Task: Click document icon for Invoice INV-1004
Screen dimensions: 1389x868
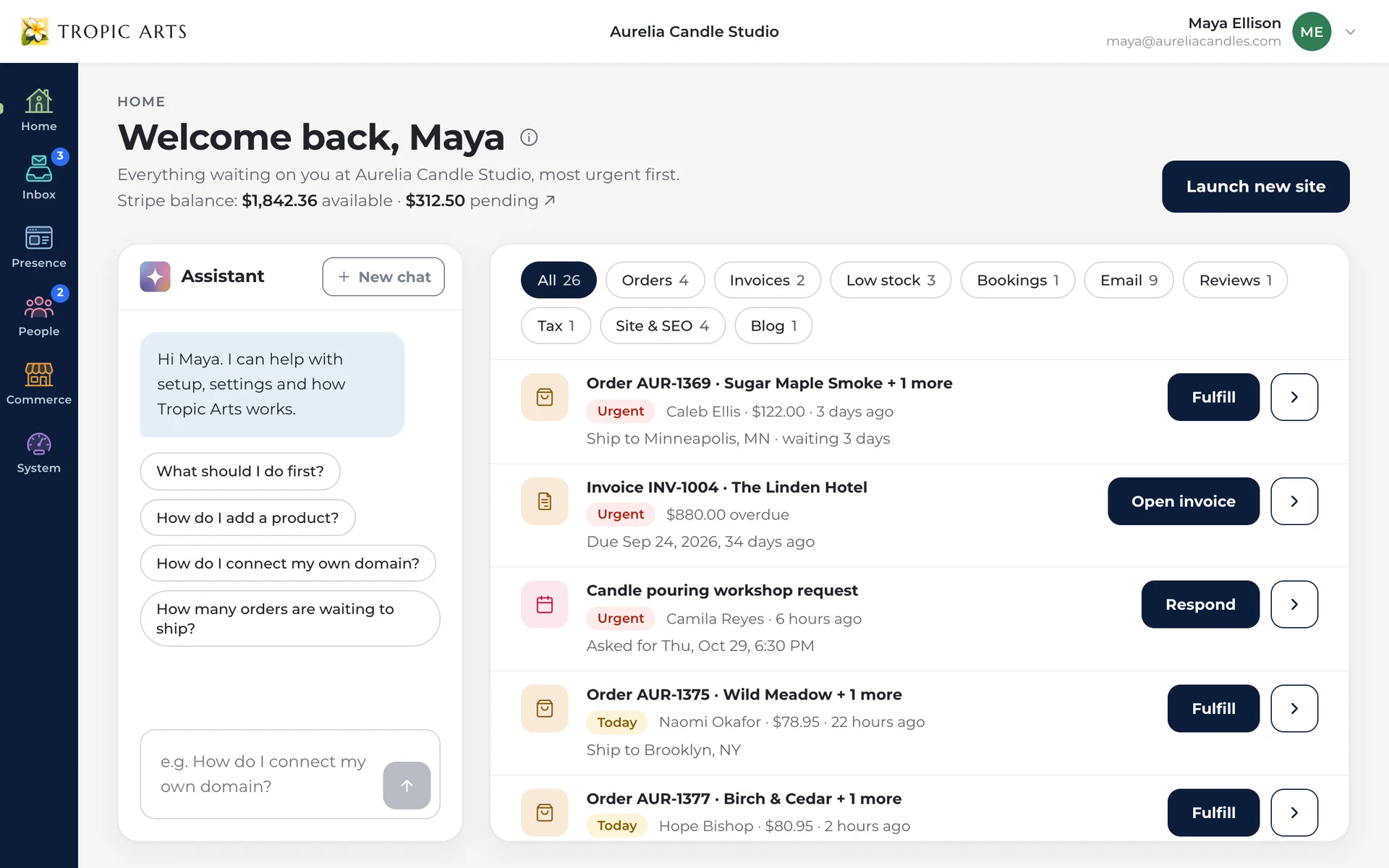Action: [x=545, y=501]
